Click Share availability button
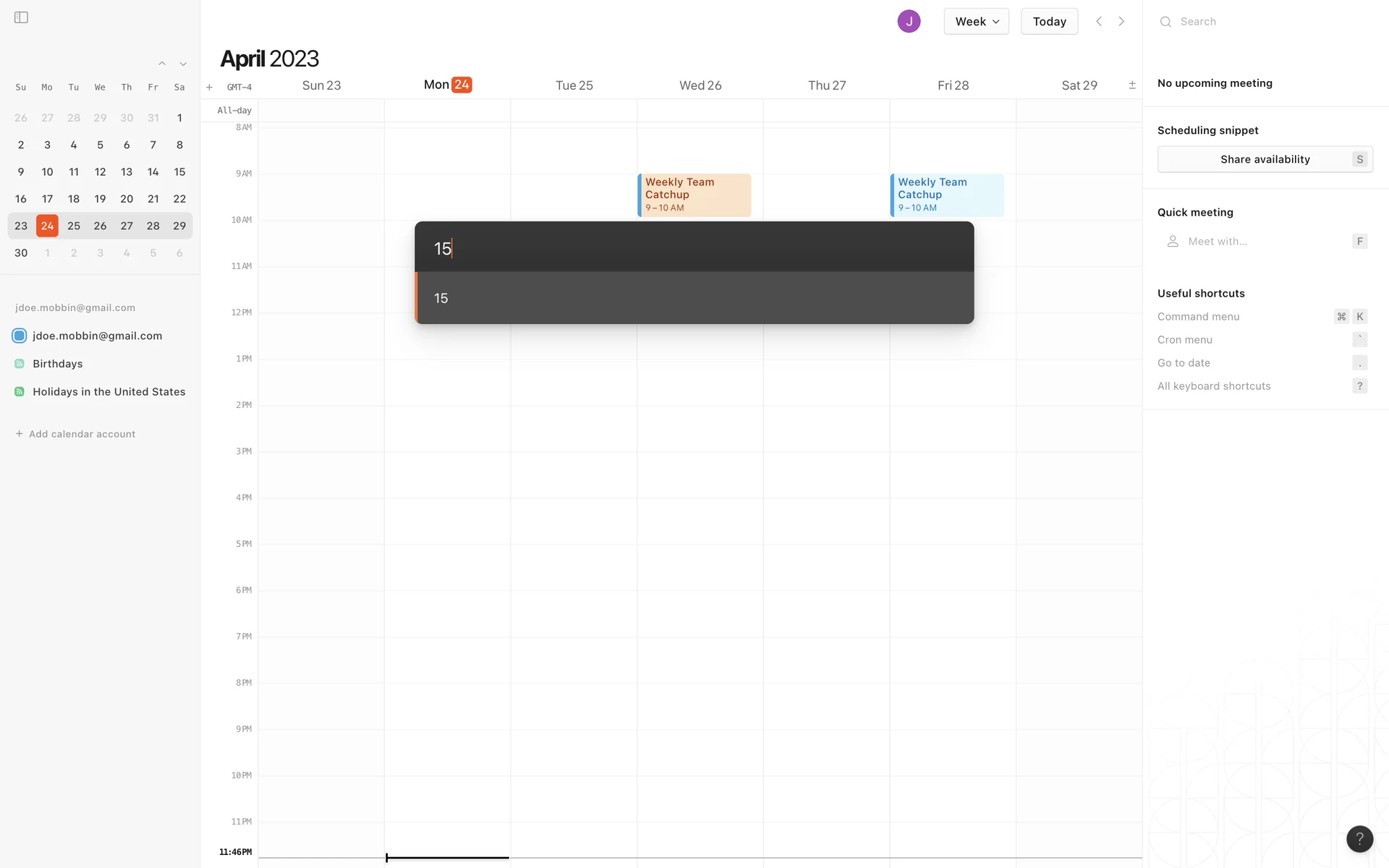The height and width of the screenshot is (868, 1389). coord(1265,159)
